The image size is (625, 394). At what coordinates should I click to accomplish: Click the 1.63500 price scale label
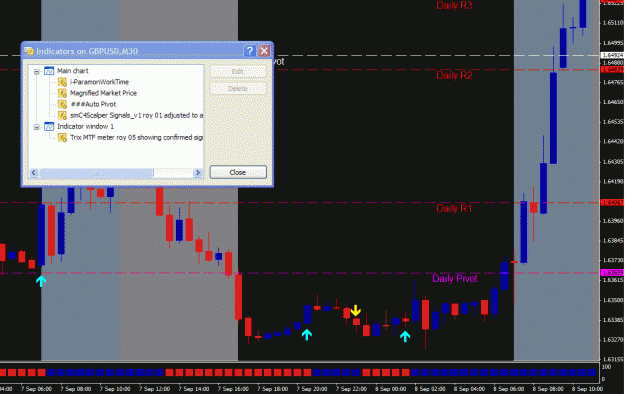[613, 300]
